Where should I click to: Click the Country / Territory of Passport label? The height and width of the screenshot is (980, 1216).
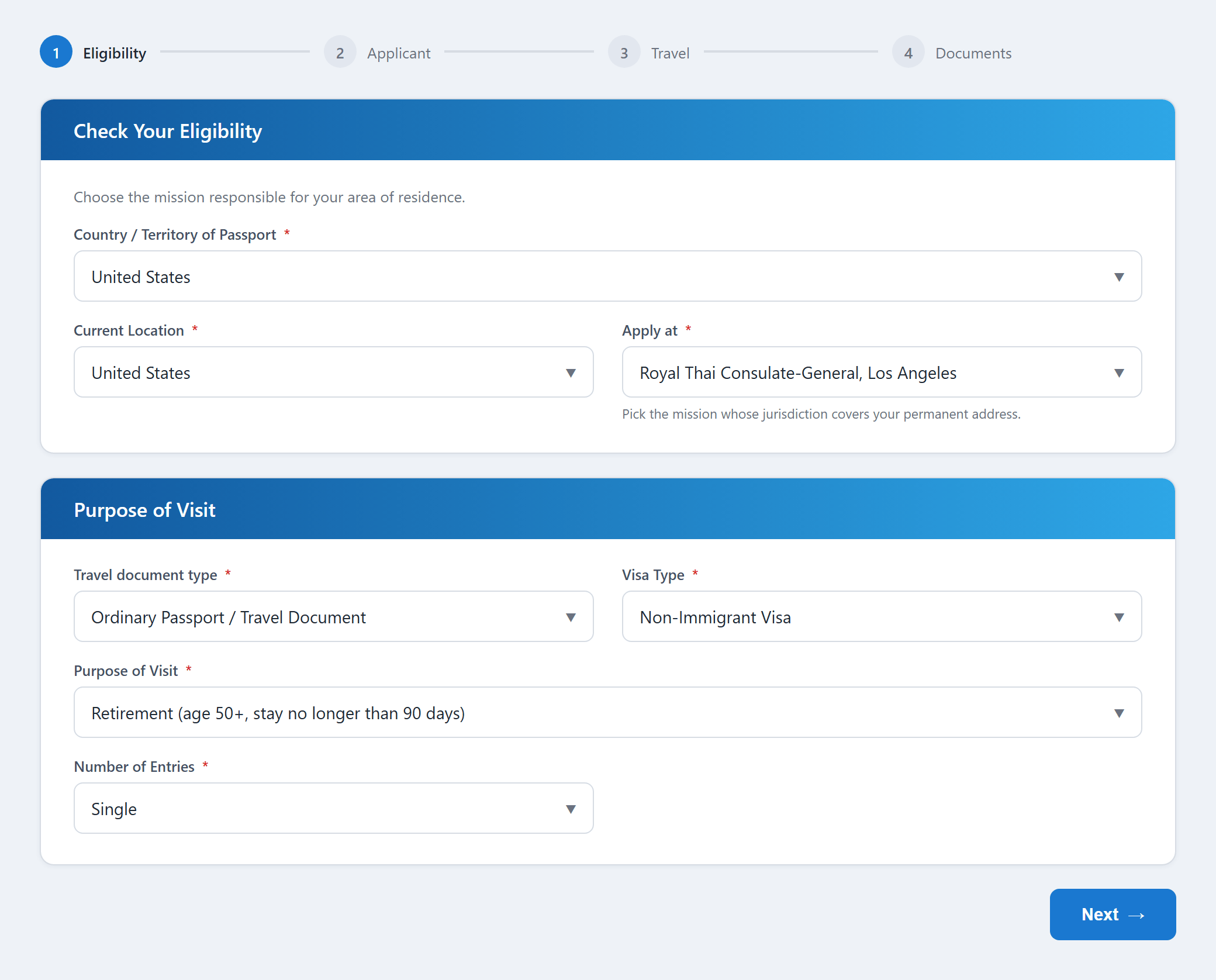tap(175, 234)
